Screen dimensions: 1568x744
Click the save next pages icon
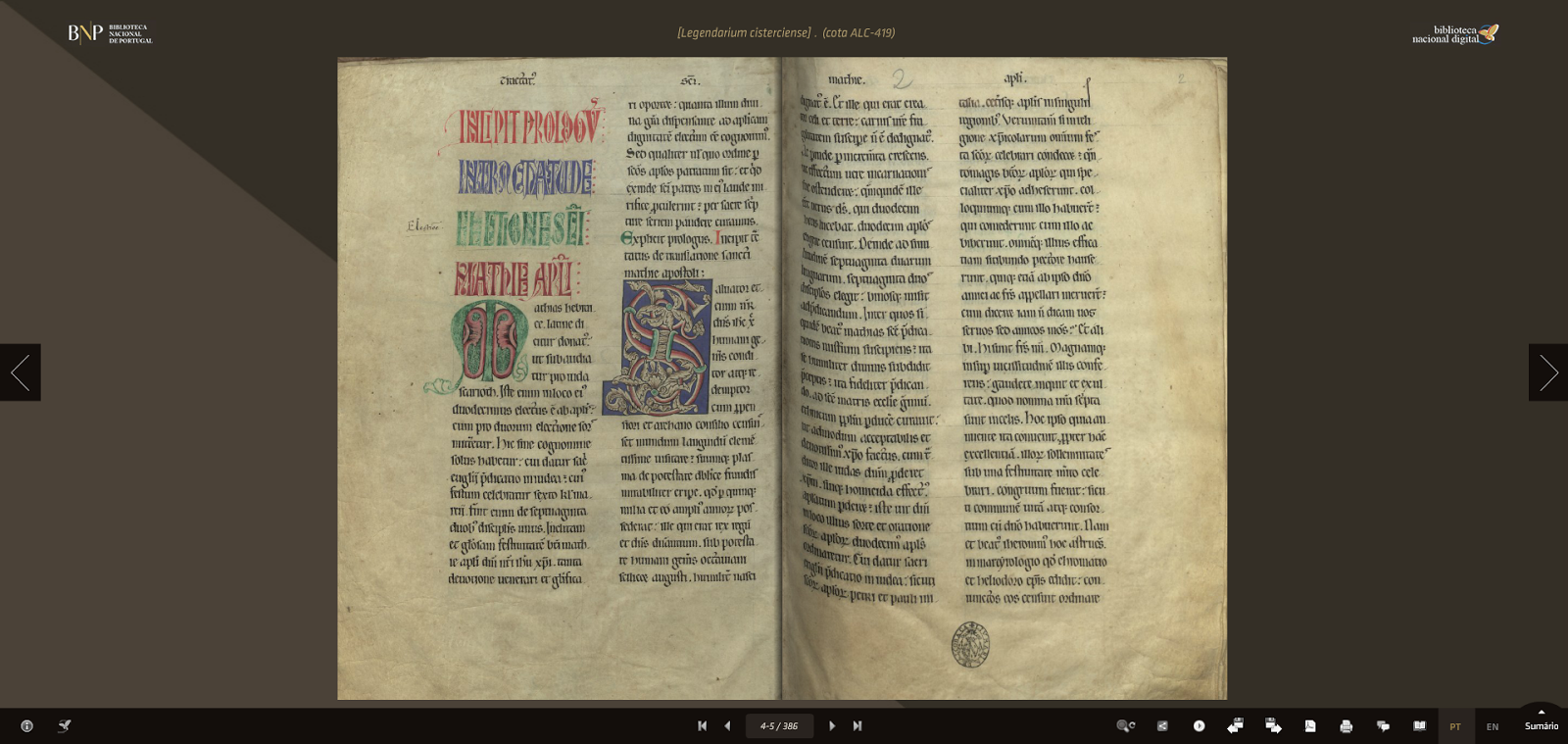point(1273,726)
